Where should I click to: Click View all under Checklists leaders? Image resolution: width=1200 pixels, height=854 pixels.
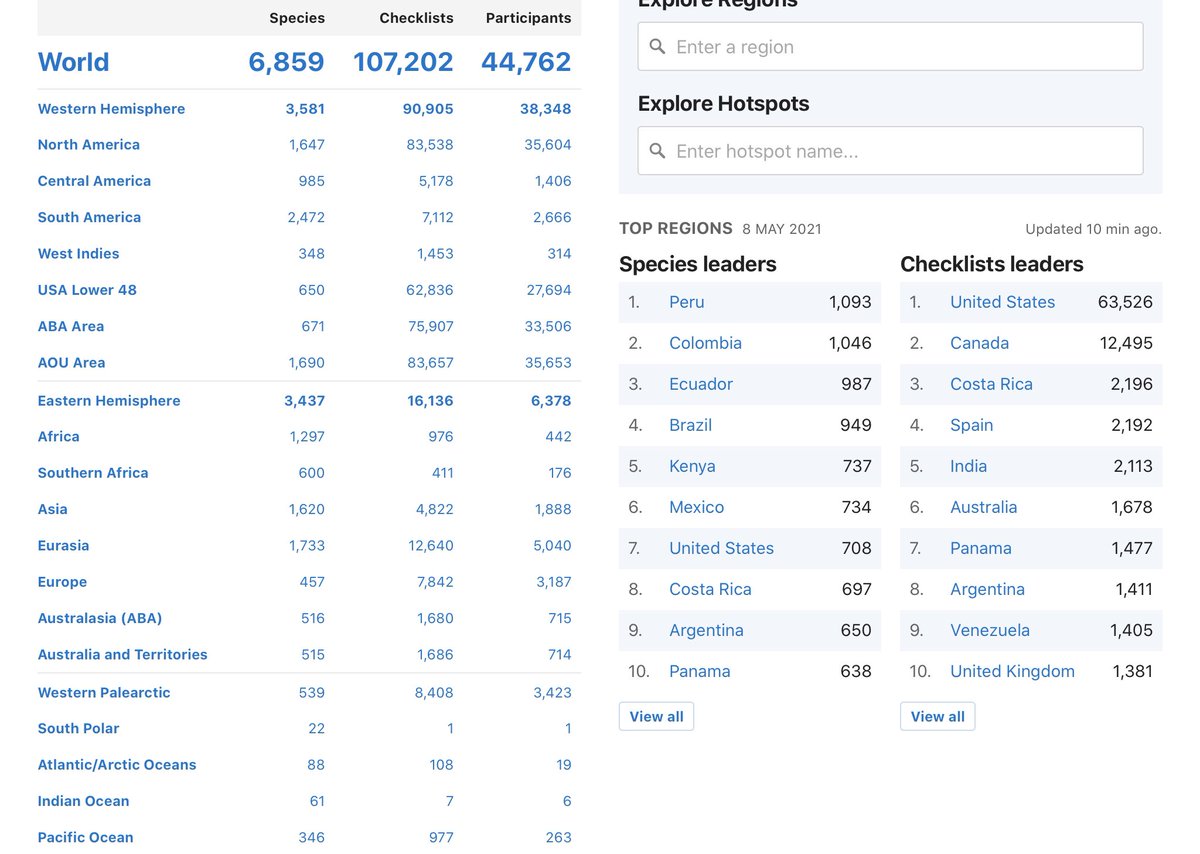click(937, 717)
